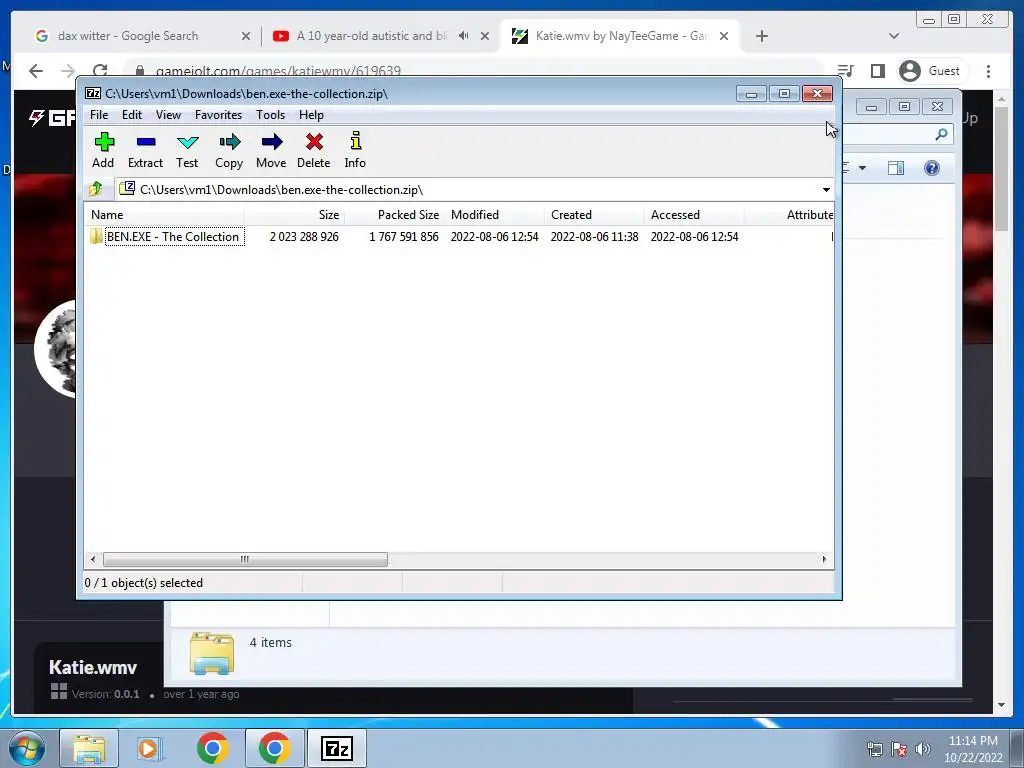Toggle the Explorer preview pane icon
The width and height of the screenshot is (1024, 768).
(896, 168)
